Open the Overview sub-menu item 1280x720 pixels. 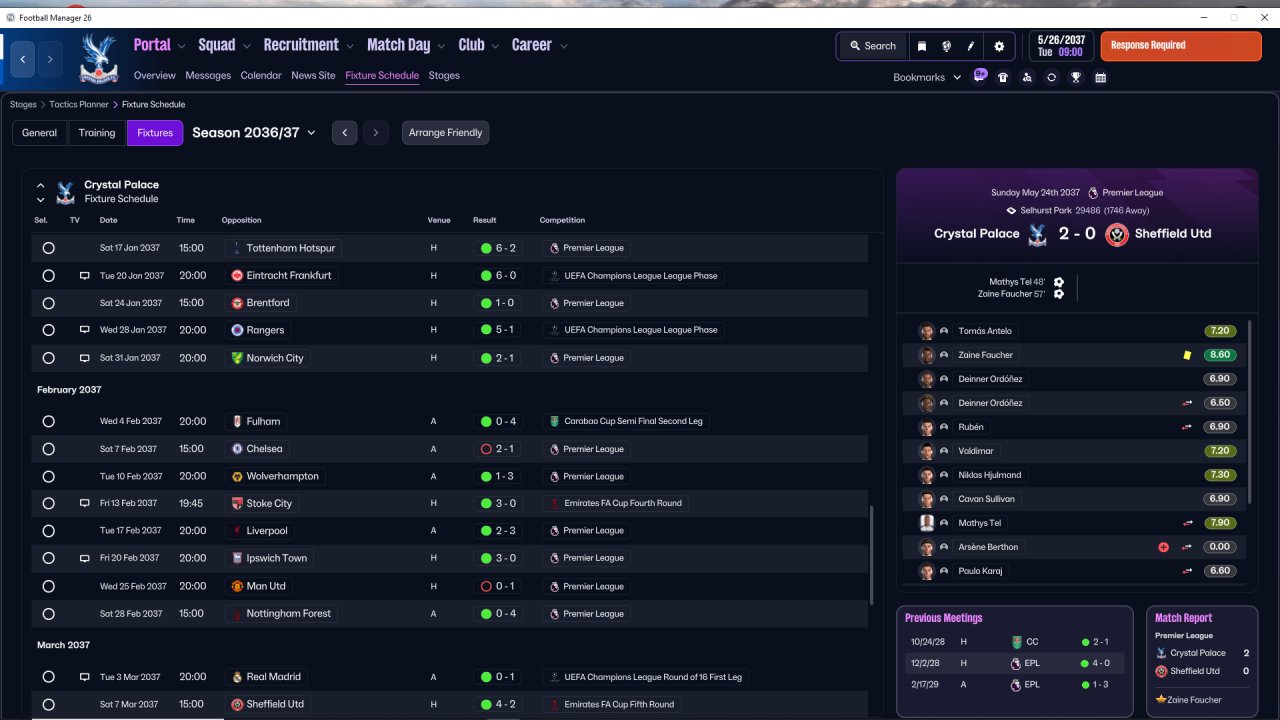pyautogui.click(x=154, y=75)
